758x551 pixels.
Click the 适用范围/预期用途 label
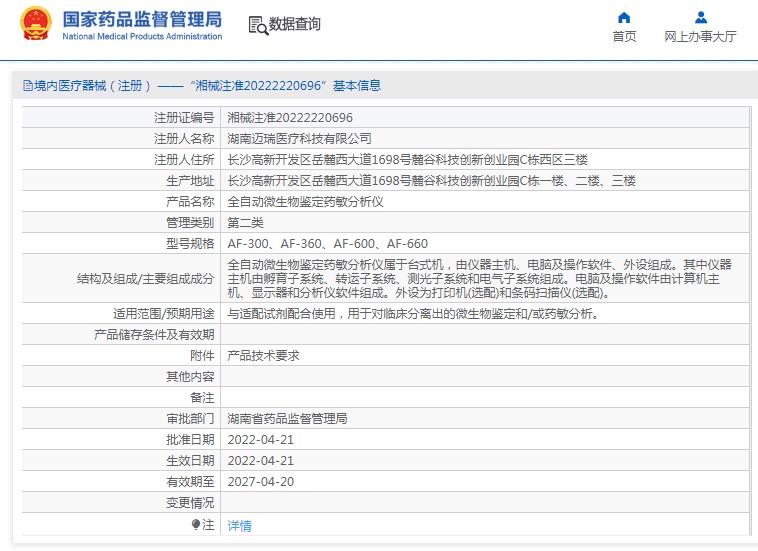click(163, 314)
